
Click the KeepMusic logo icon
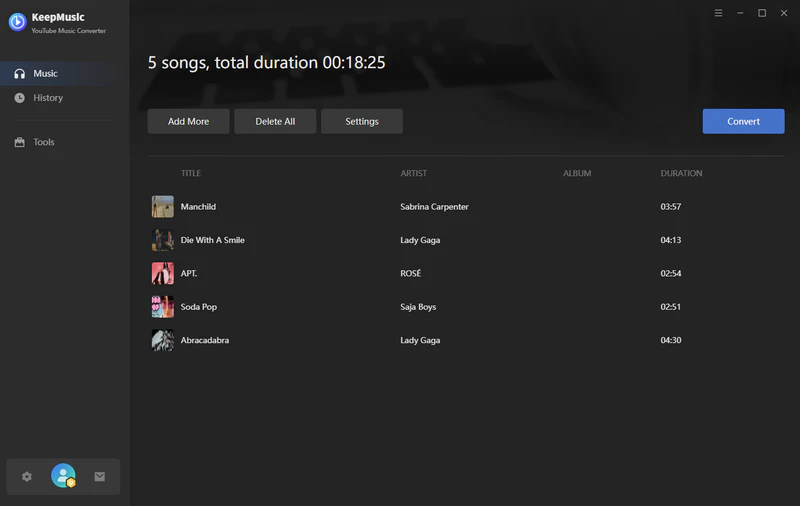coord(17,22)
